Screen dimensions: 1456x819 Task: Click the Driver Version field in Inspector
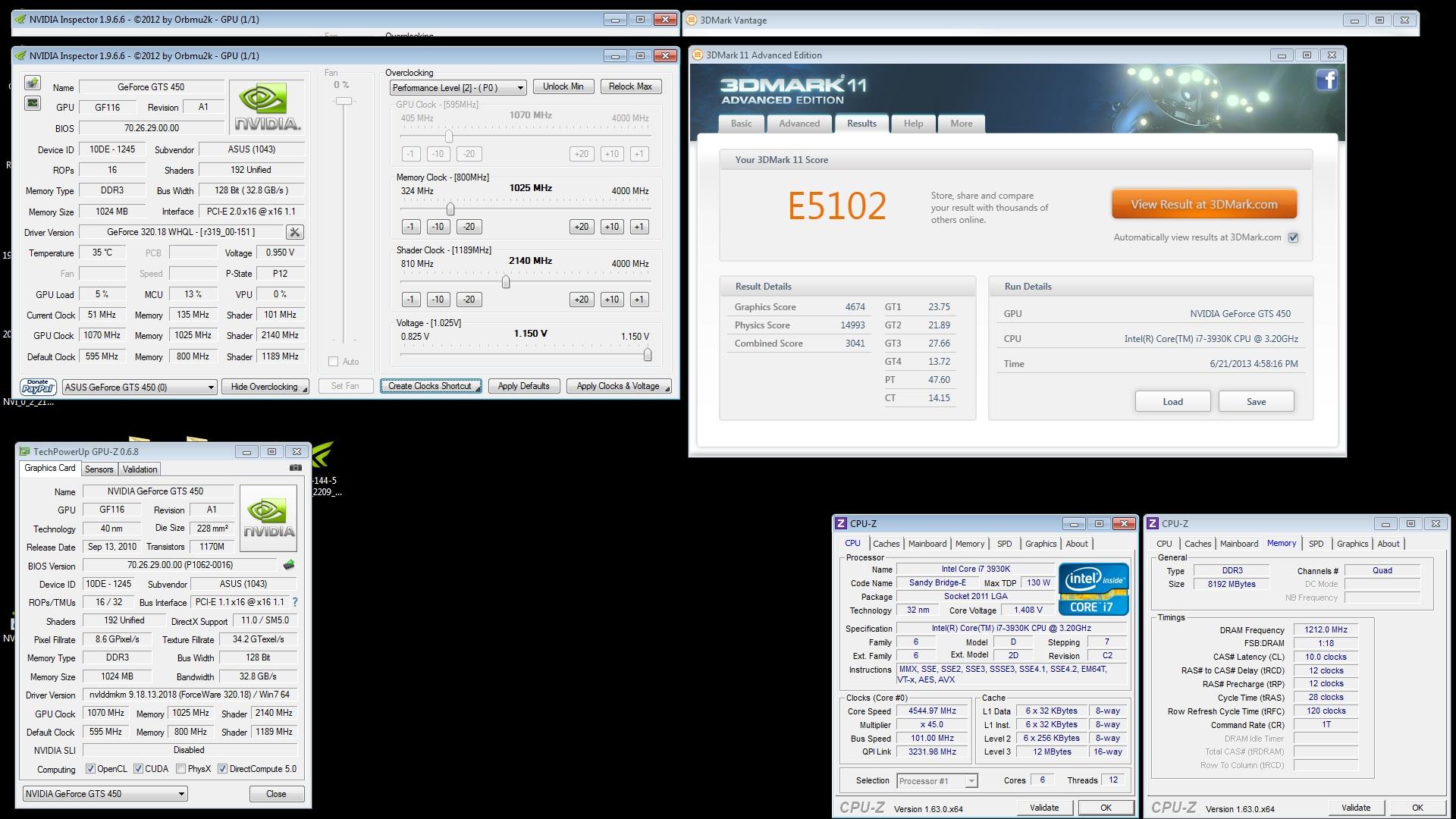click(181, 232)
